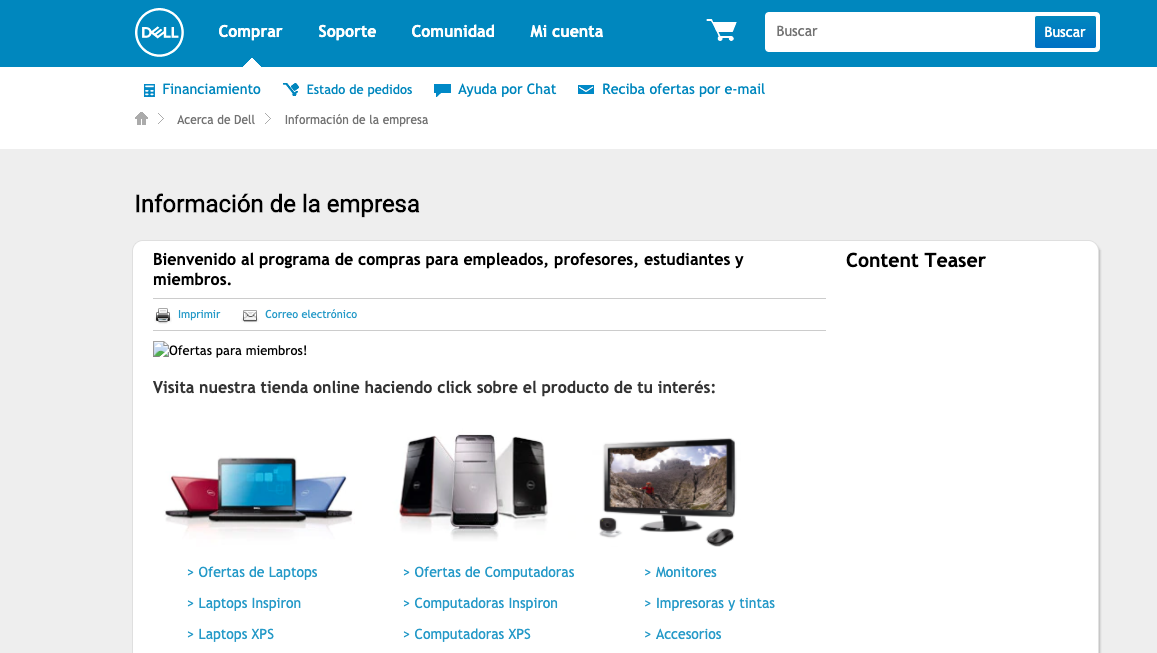Click the Correo electrónico envelope icon
This screenshot has height=653, width=1157.
pyautogui.click(x=250, y=315)
